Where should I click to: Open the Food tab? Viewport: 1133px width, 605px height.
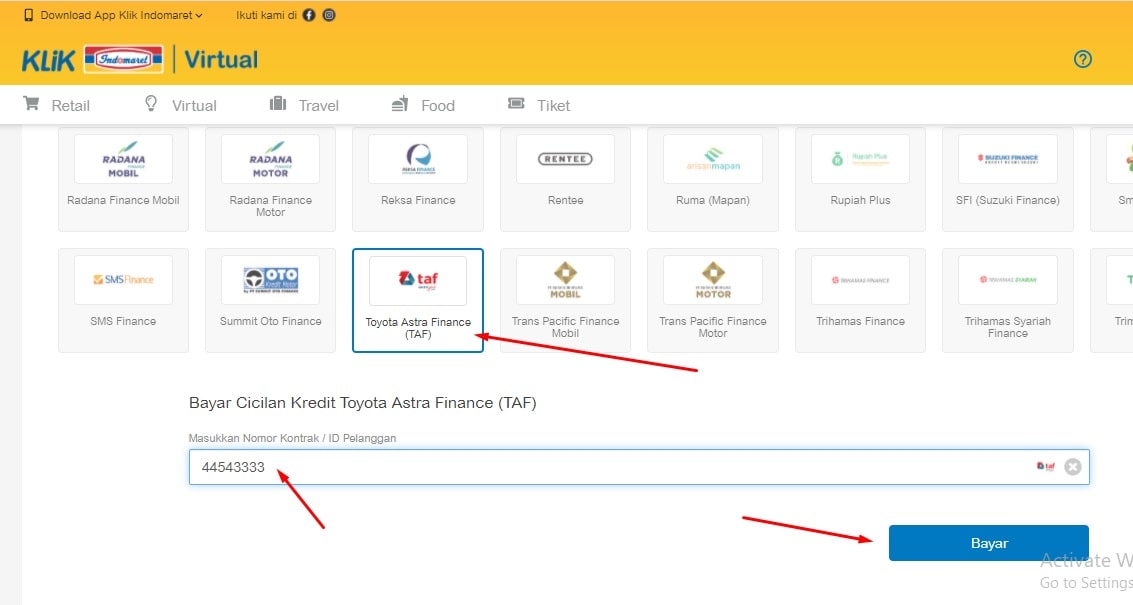click(x=423, y=104)
